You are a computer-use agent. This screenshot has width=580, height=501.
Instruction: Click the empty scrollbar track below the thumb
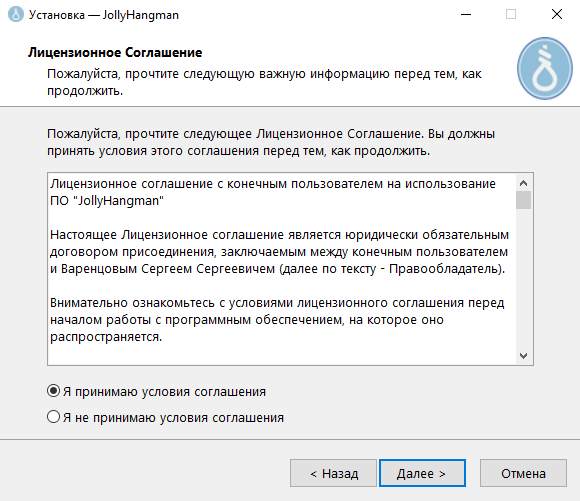pyautogui.click(x=523, y=278)
